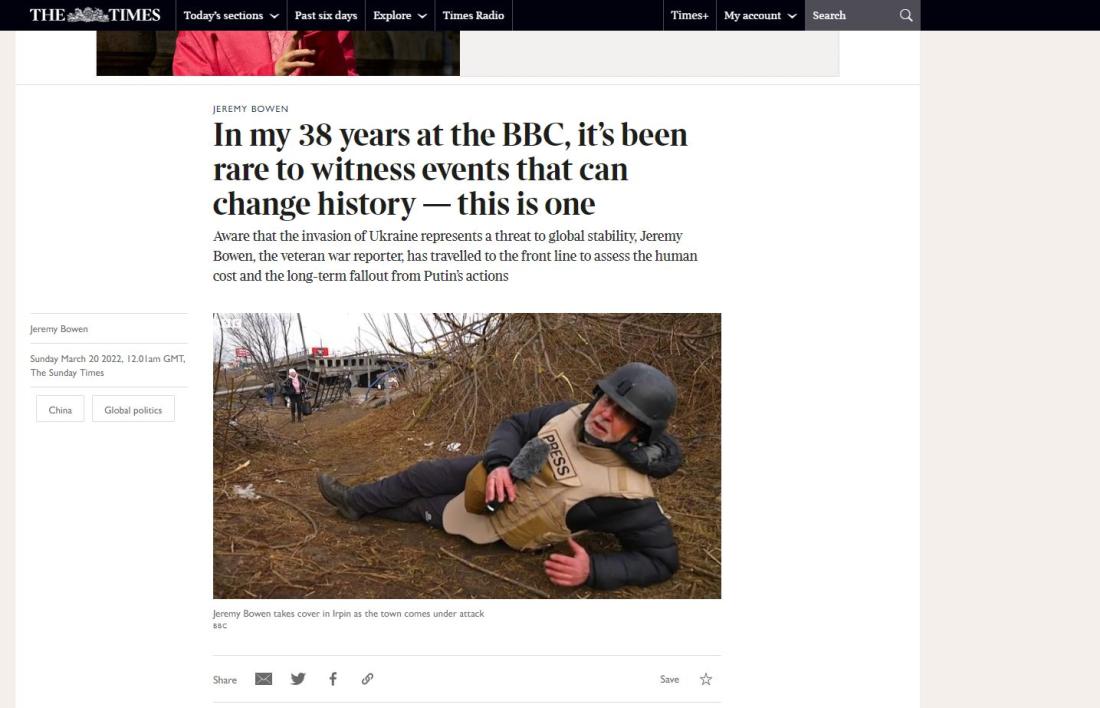Share article on Twitter bird icon
Screen dimensions: 1100x708
coord(298,679)
